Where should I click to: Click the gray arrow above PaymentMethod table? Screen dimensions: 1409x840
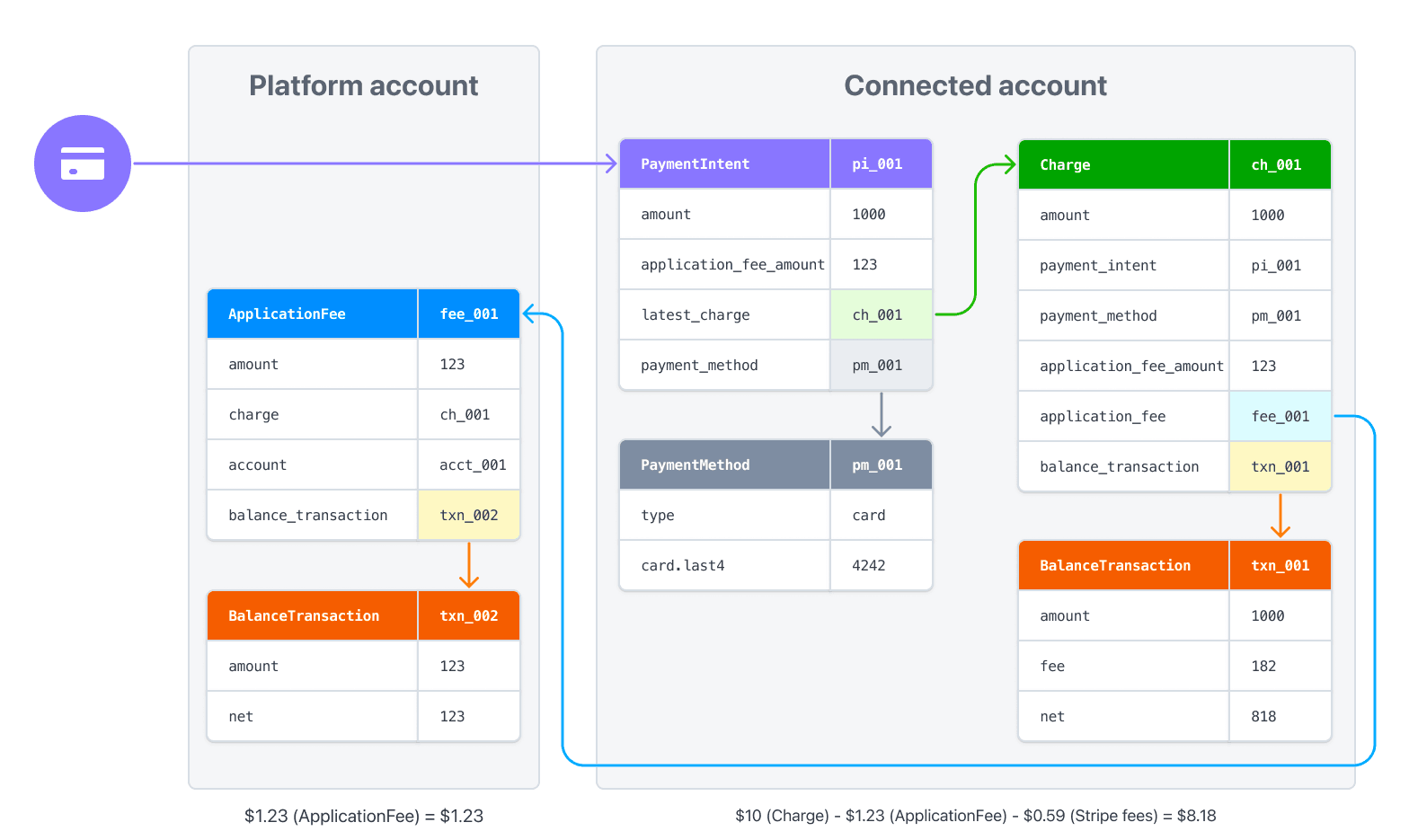click(x=882, y=416)
